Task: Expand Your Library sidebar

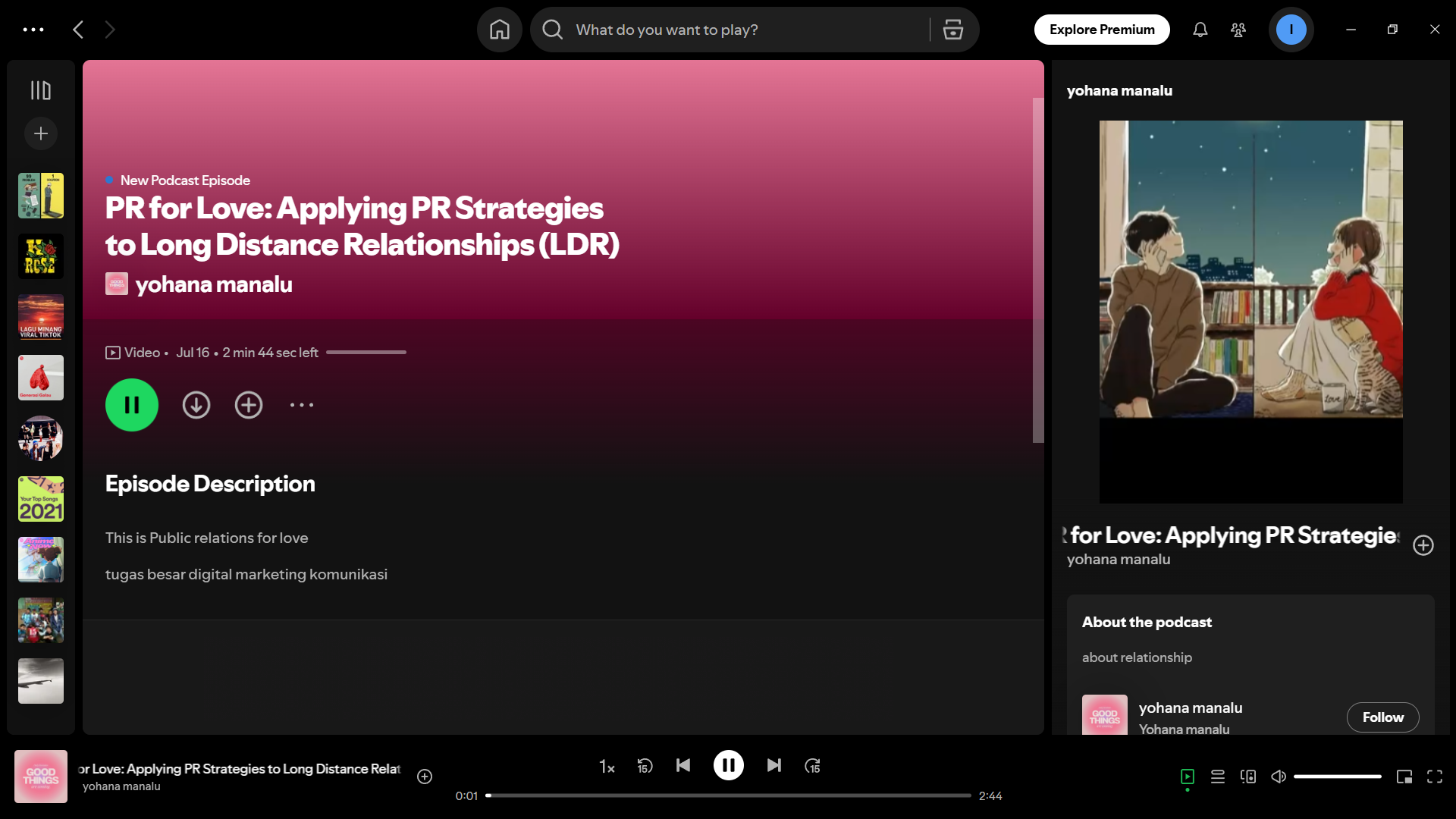Action: coord(41,90)
